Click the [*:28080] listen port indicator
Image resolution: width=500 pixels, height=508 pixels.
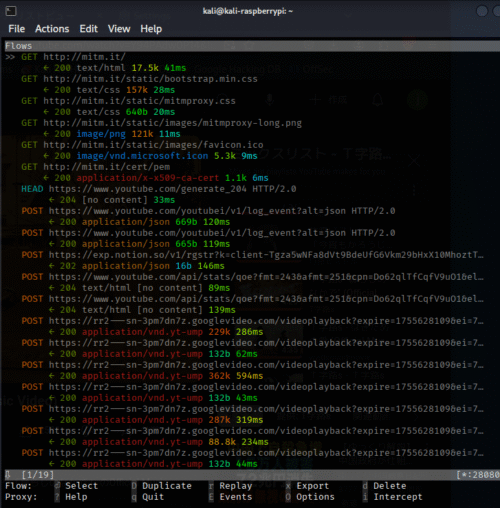(x=478, y=475)
